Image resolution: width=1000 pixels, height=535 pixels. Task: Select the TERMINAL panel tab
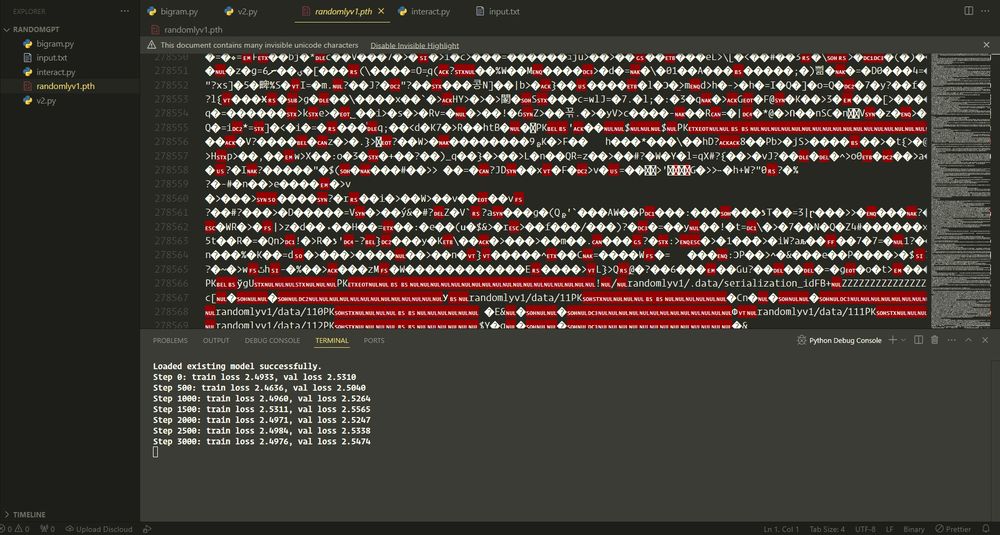point(332,341)
